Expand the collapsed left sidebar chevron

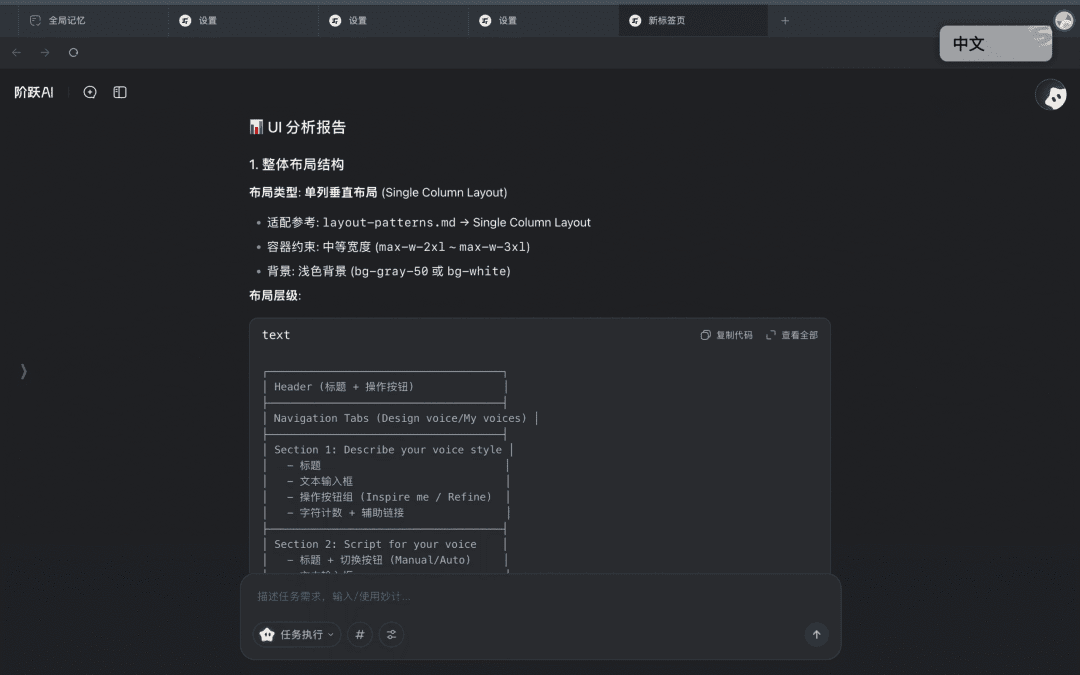pos(23,371)
